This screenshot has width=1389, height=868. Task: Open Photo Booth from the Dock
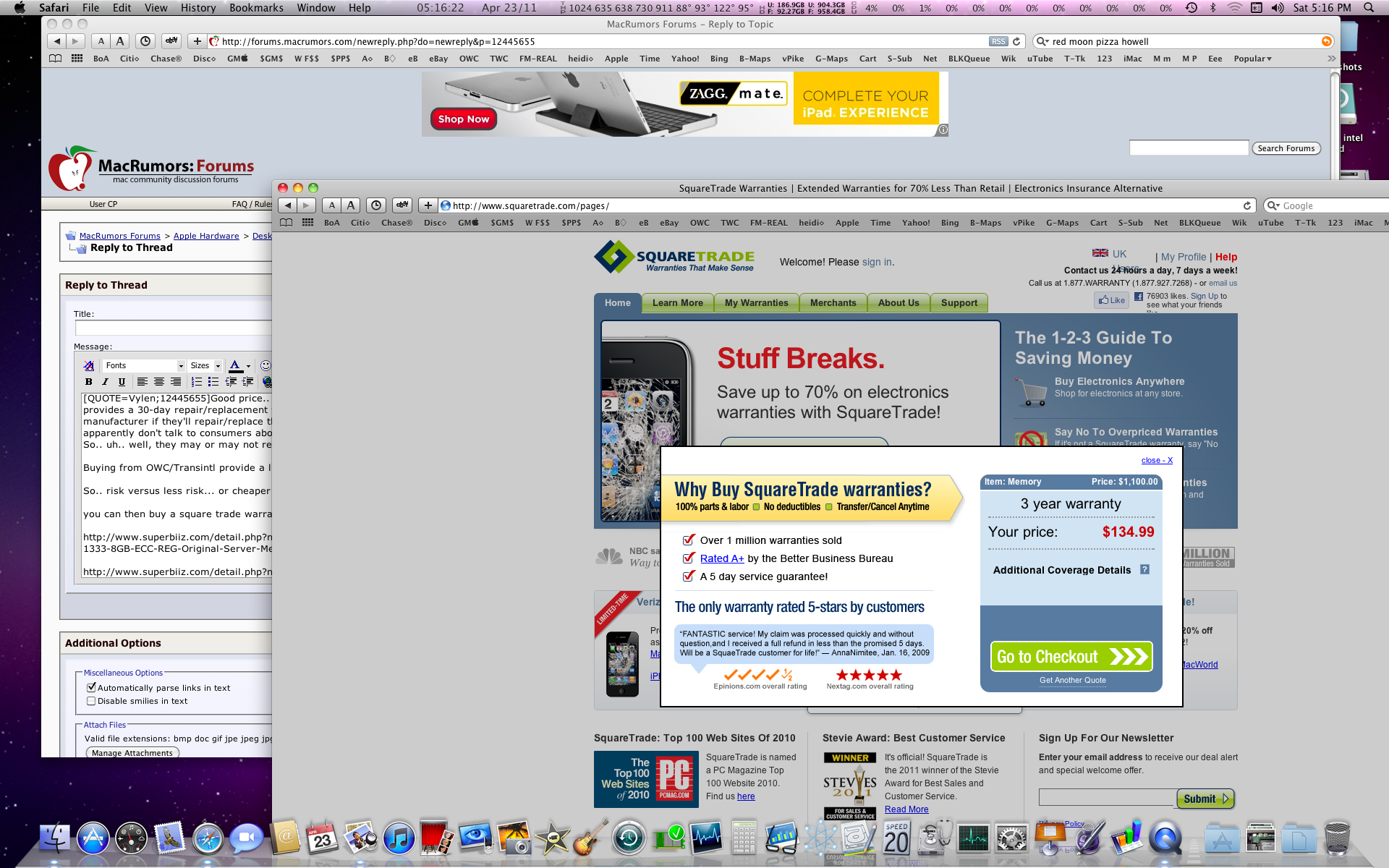(x=437, y=839)
